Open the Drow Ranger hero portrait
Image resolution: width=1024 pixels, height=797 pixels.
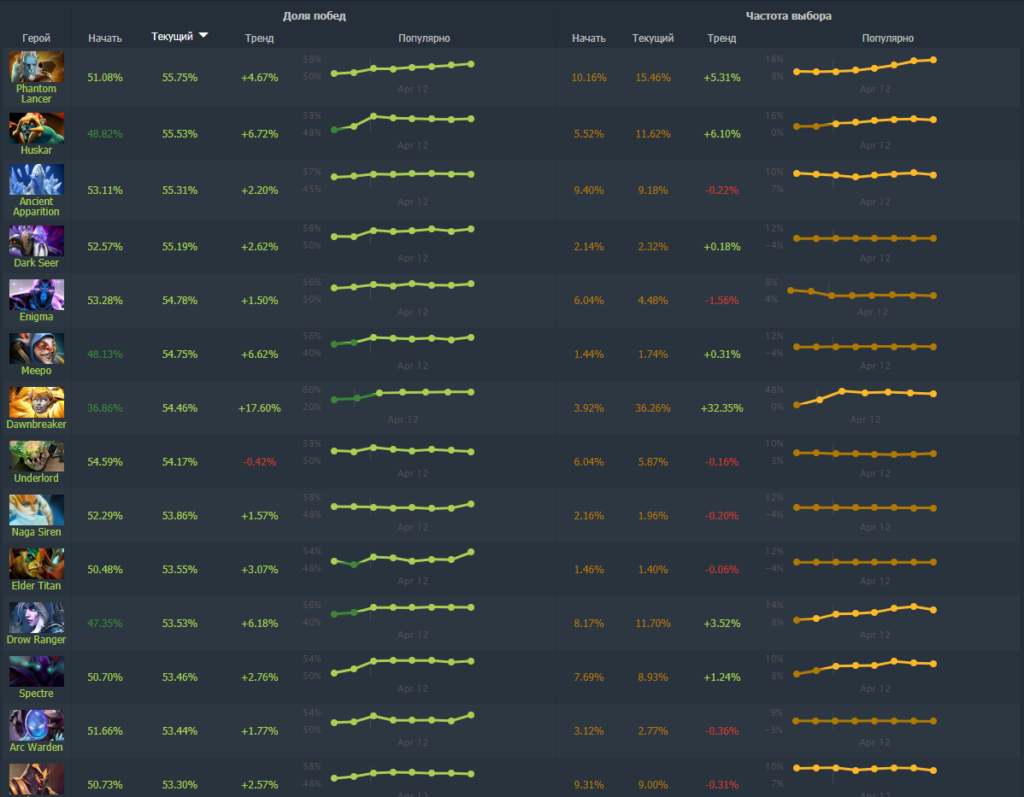tap(37, 617)
